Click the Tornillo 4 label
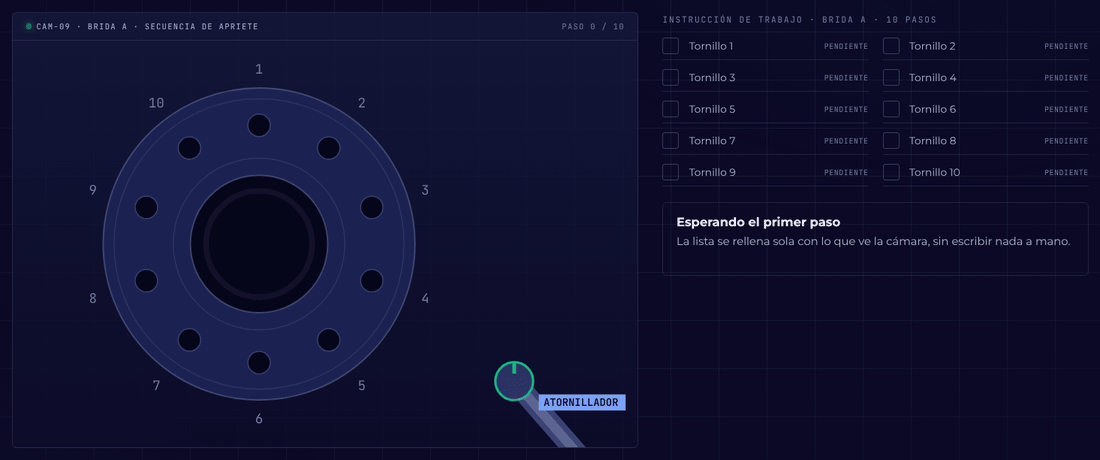This screenshot has height=460, width=1100. click(x=932, y=78)
